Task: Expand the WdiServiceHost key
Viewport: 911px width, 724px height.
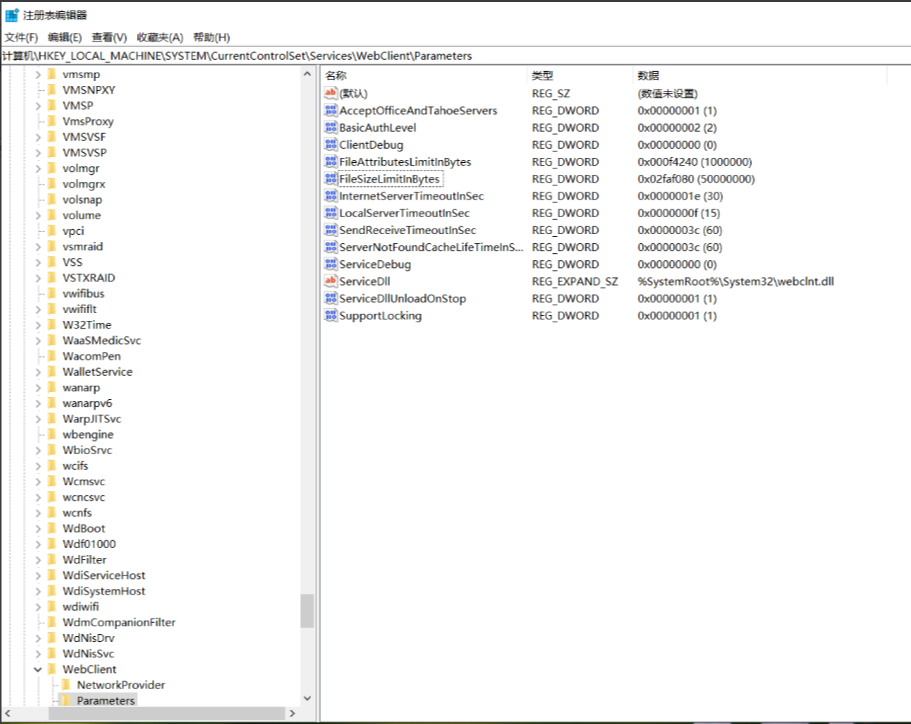Action: 38,575
